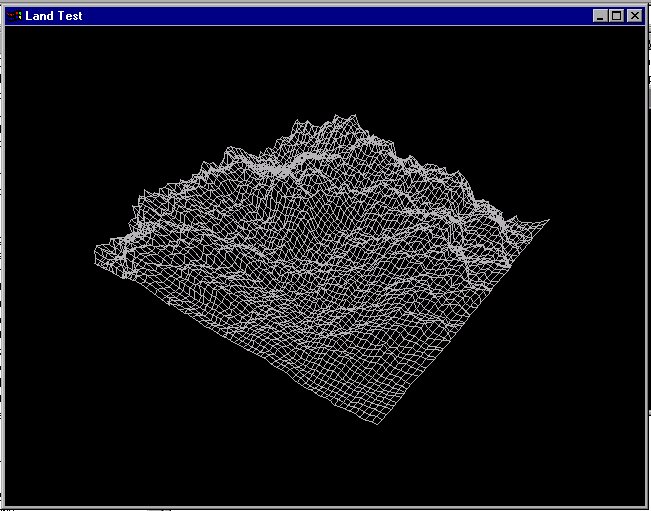Click the right corner of the terrain mesh
651x511 pixels.
(546, 220)
